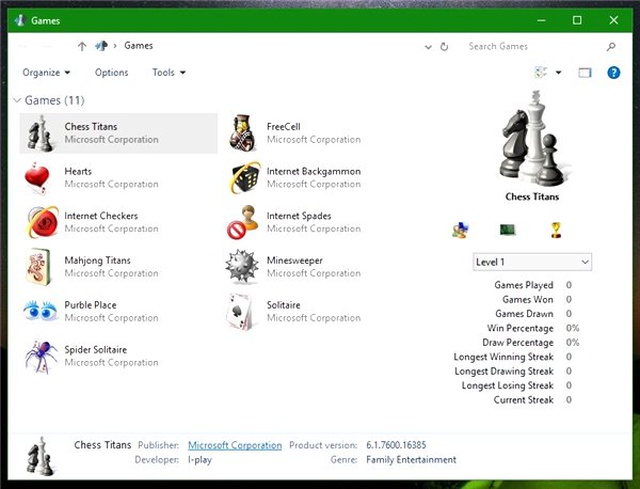Select the FreeCell king icon
Screen dimensions: 640x489
pyautogui.click(x=243, y=133)
